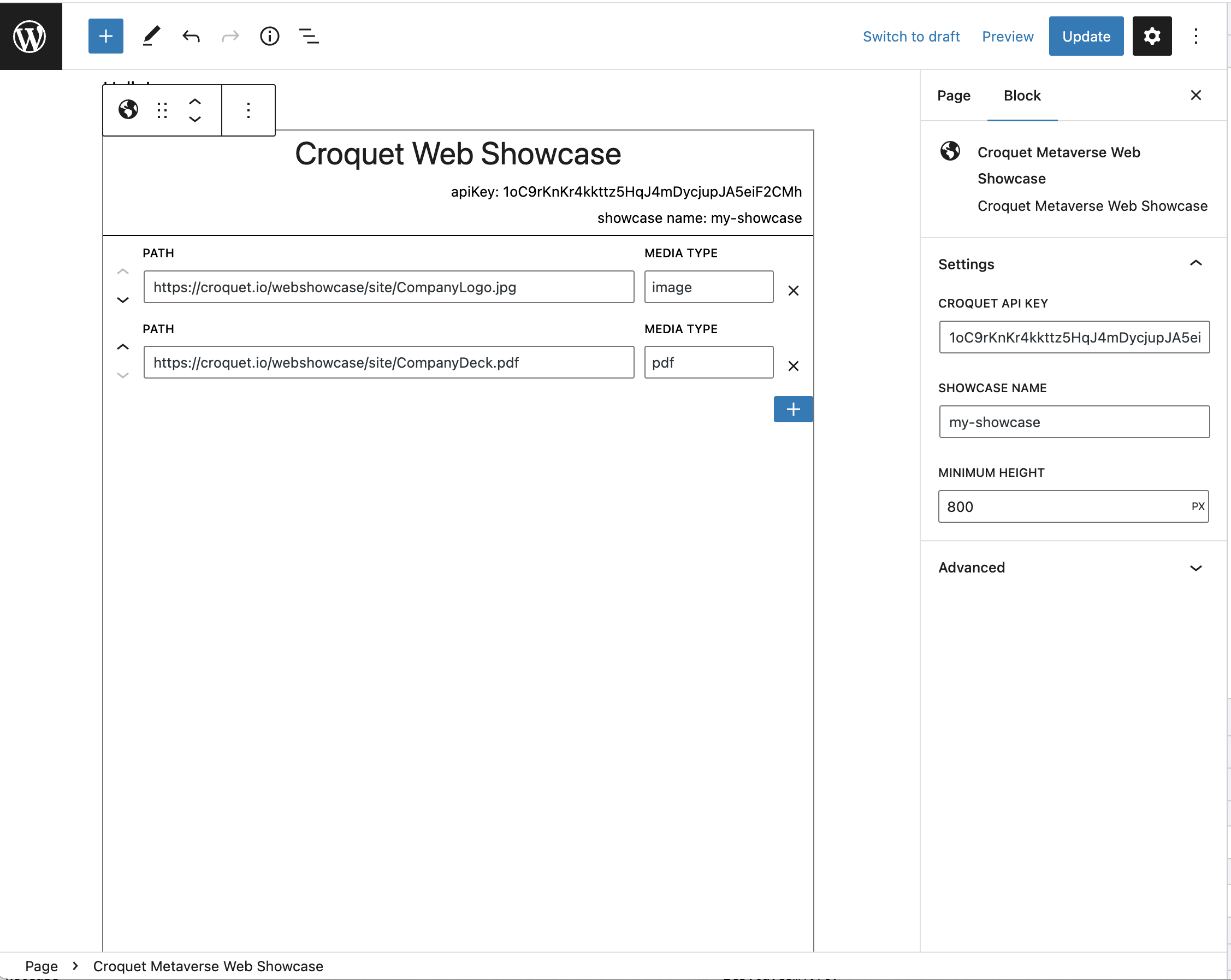Select the Block tab
The height and width of the screenshot is (980, 1231).
point(1022,96)
